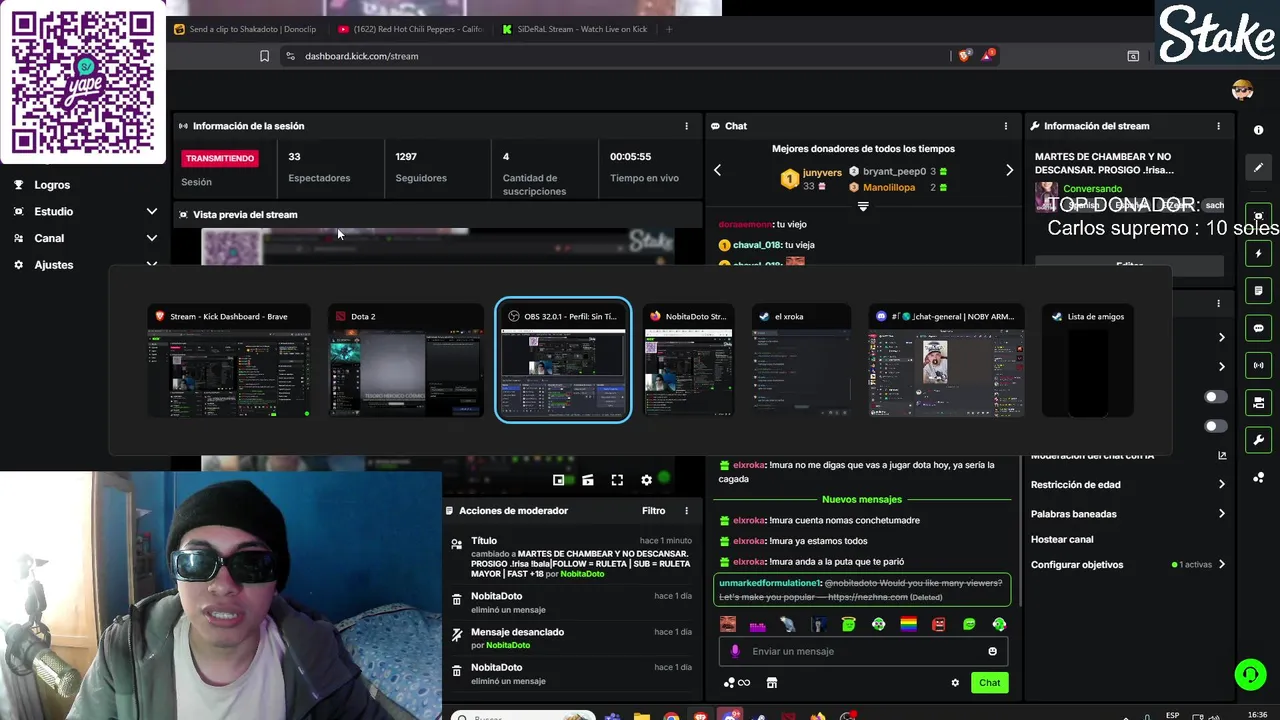1280x720 pixels.
Task: Toggle theater mode icon under stream preview
Action: pos(588,480)
